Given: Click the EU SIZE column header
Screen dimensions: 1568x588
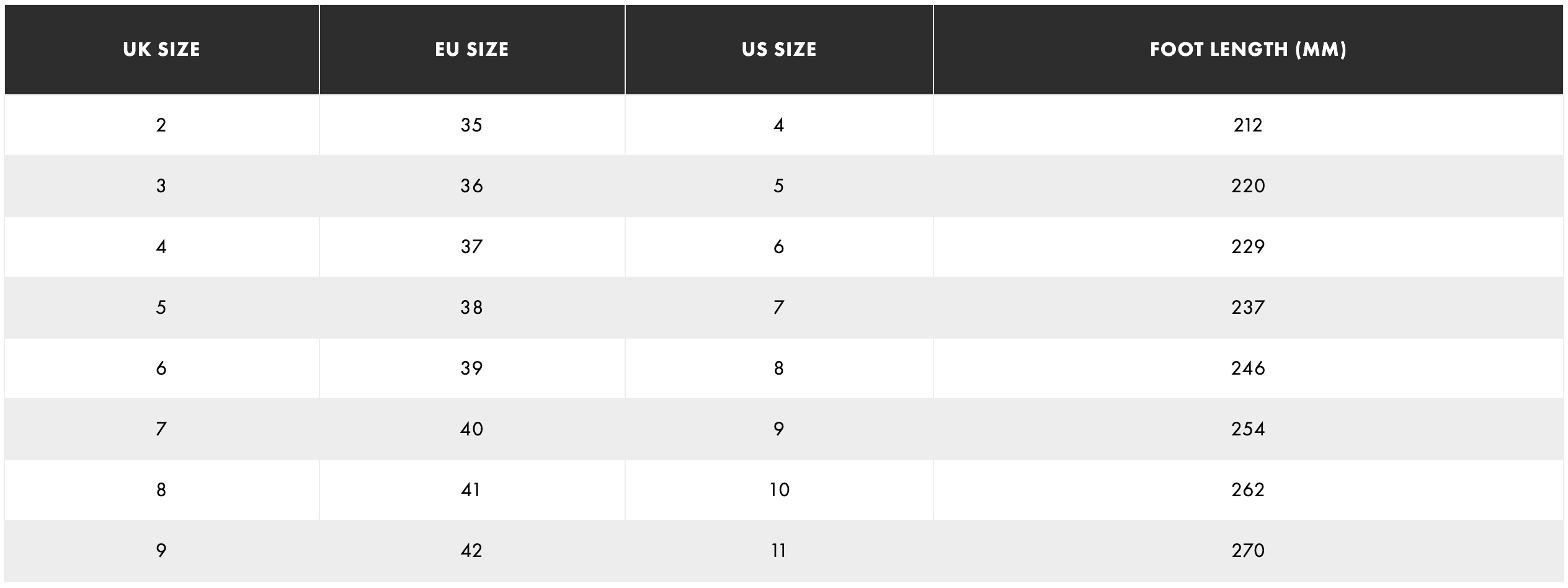Looking at the screenshot, I should coord(471,50).
